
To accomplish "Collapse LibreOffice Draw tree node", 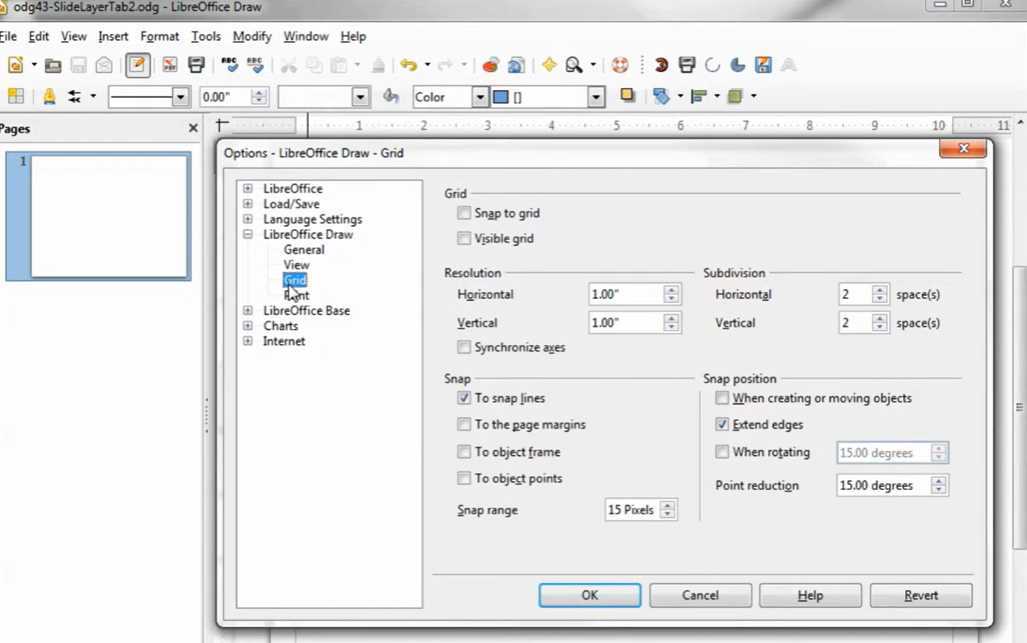I will pyautogui.click(x=248, y=234).
